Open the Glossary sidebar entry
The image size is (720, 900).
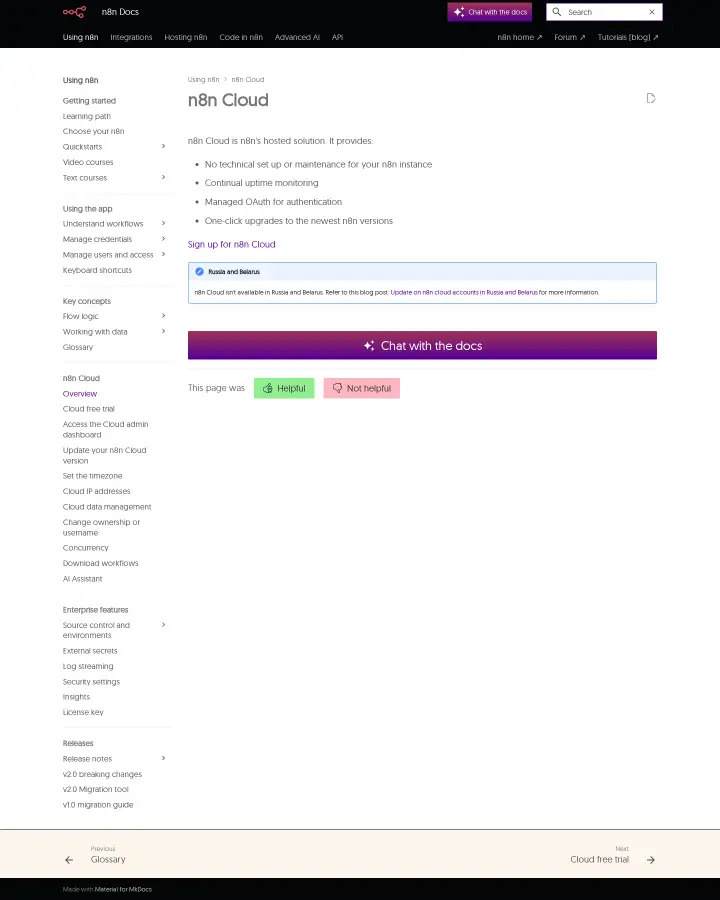(78, 347)
